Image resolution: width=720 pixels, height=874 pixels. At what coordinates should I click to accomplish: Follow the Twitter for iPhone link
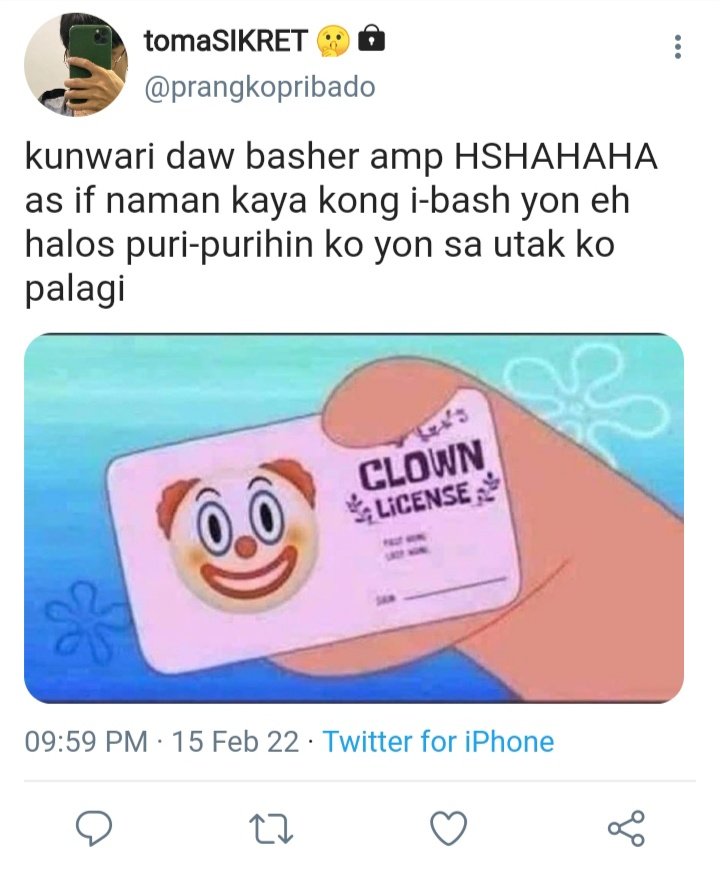(x=439, y=742)
